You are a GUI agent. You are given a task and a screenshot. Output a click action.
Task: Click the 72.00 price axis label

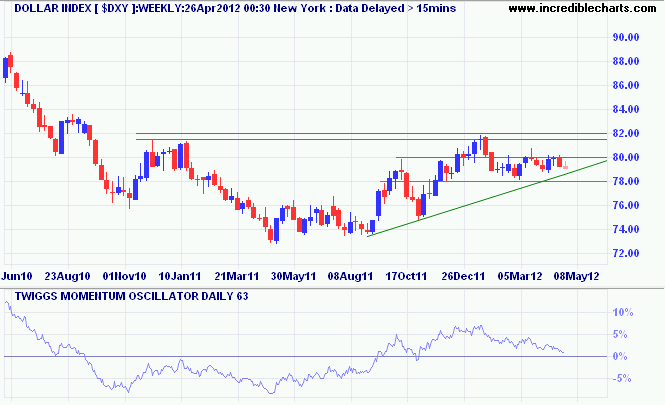pyautogui.click(x=626, y=253)
